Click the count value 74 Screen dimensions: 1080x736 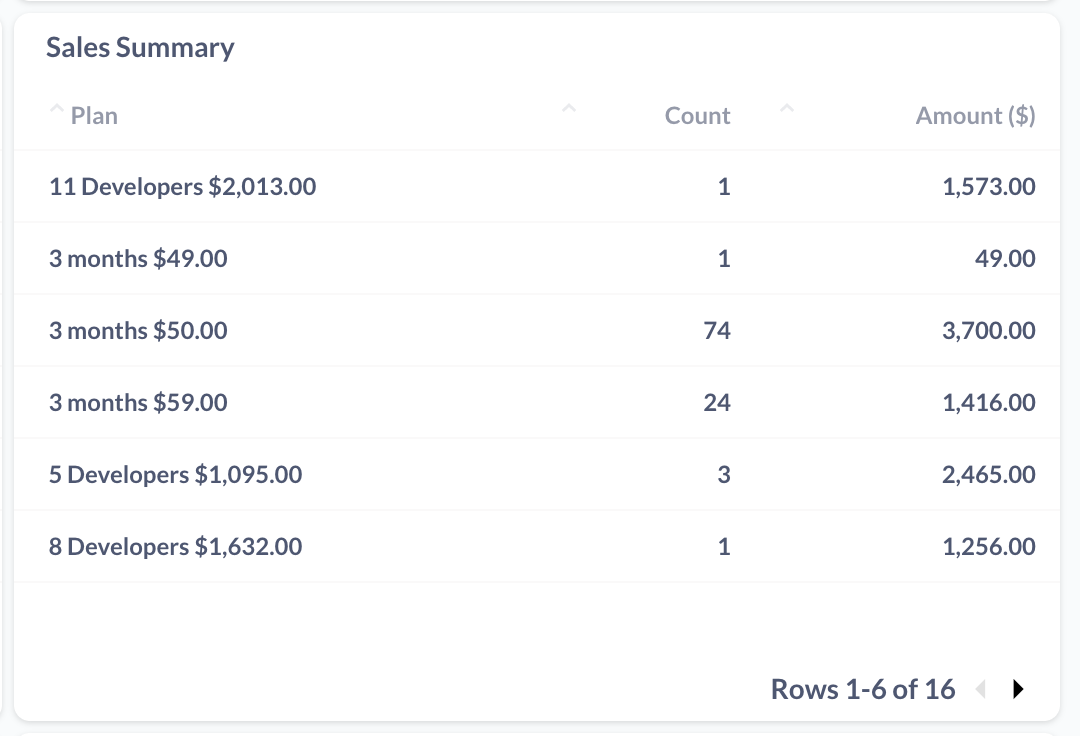coord(717,331)
